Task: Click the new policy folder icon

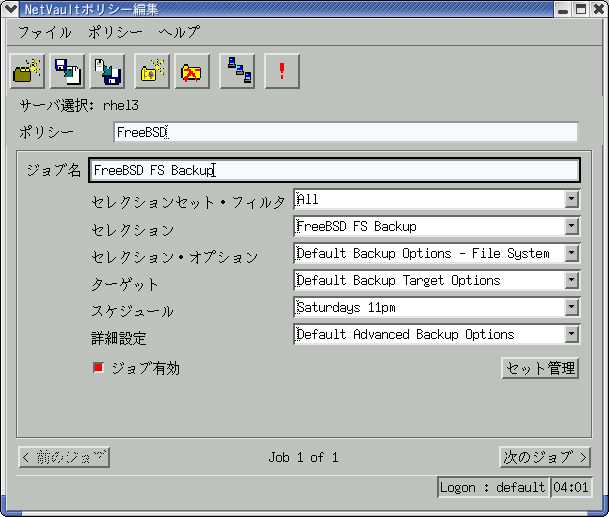Action: point(27,71)
